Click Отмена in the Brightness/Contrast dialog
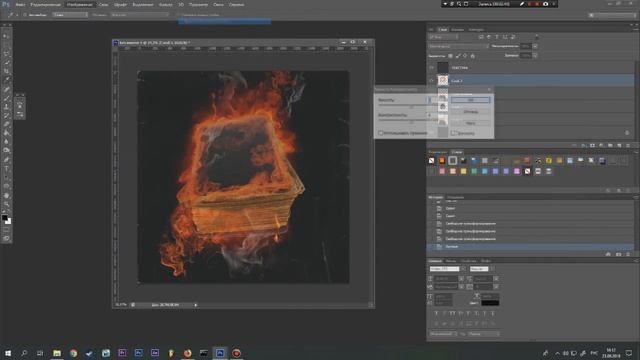 tap(471, 111)
